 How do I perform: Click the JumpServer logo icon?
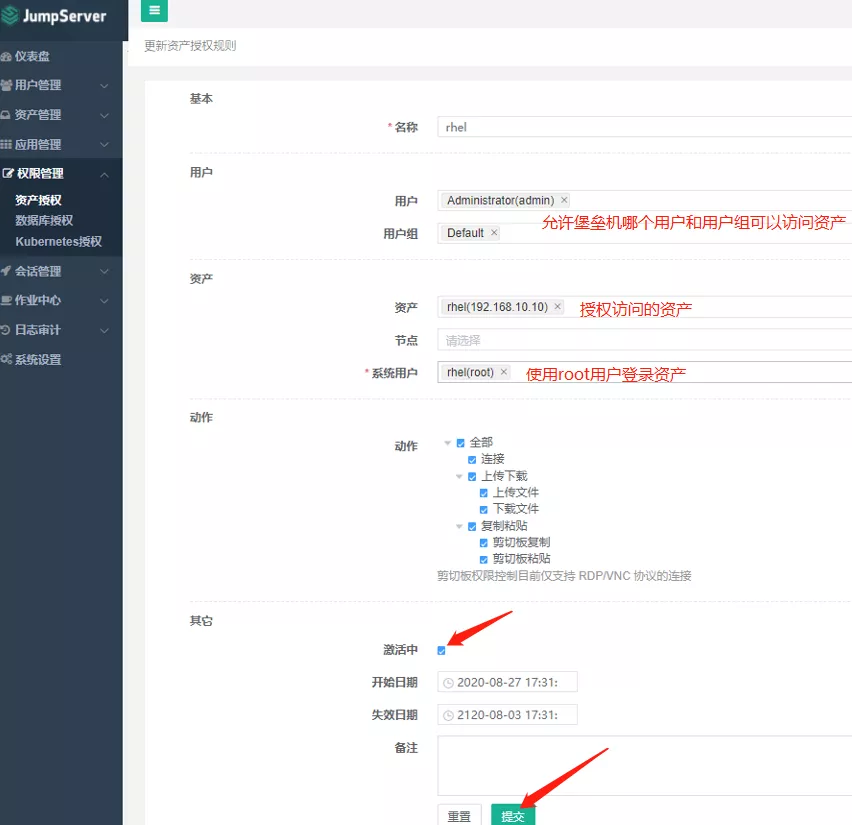click(x=10, y=16)
